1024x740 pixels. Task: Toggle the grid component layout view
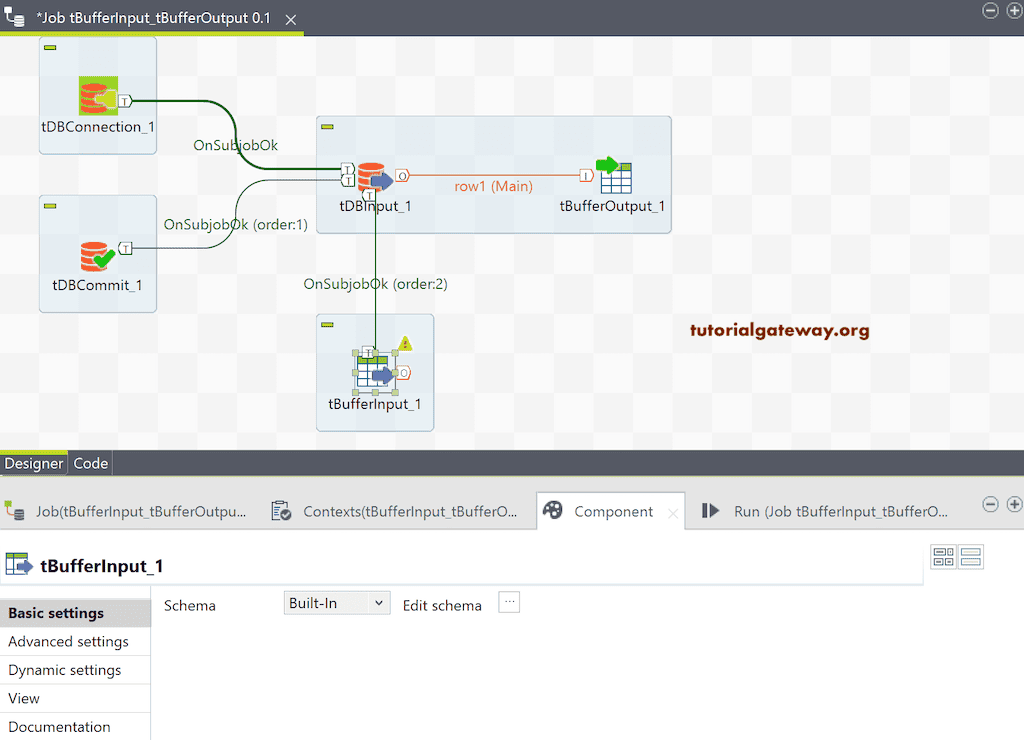[x=943, y=557]
